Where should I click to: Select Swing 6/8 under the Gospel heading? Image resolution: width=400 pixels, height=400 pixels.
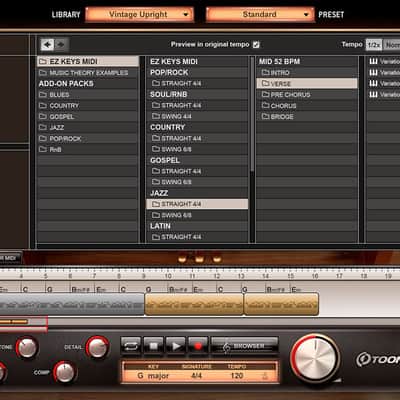click(197, 182)
